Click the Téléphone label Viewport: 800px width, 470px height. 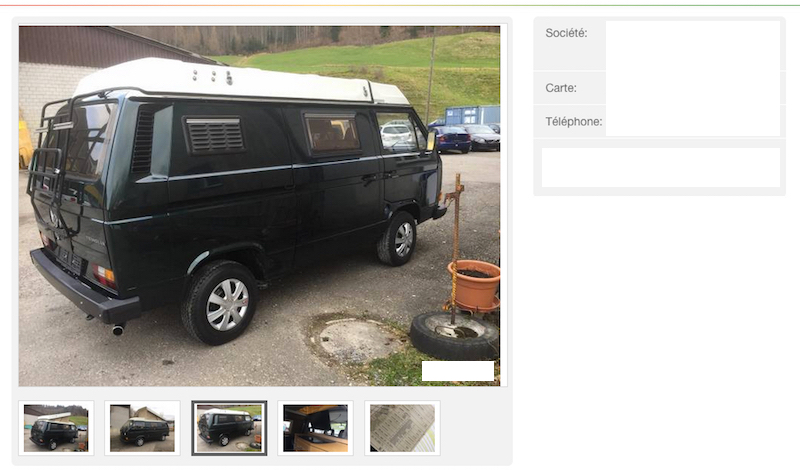573,121
